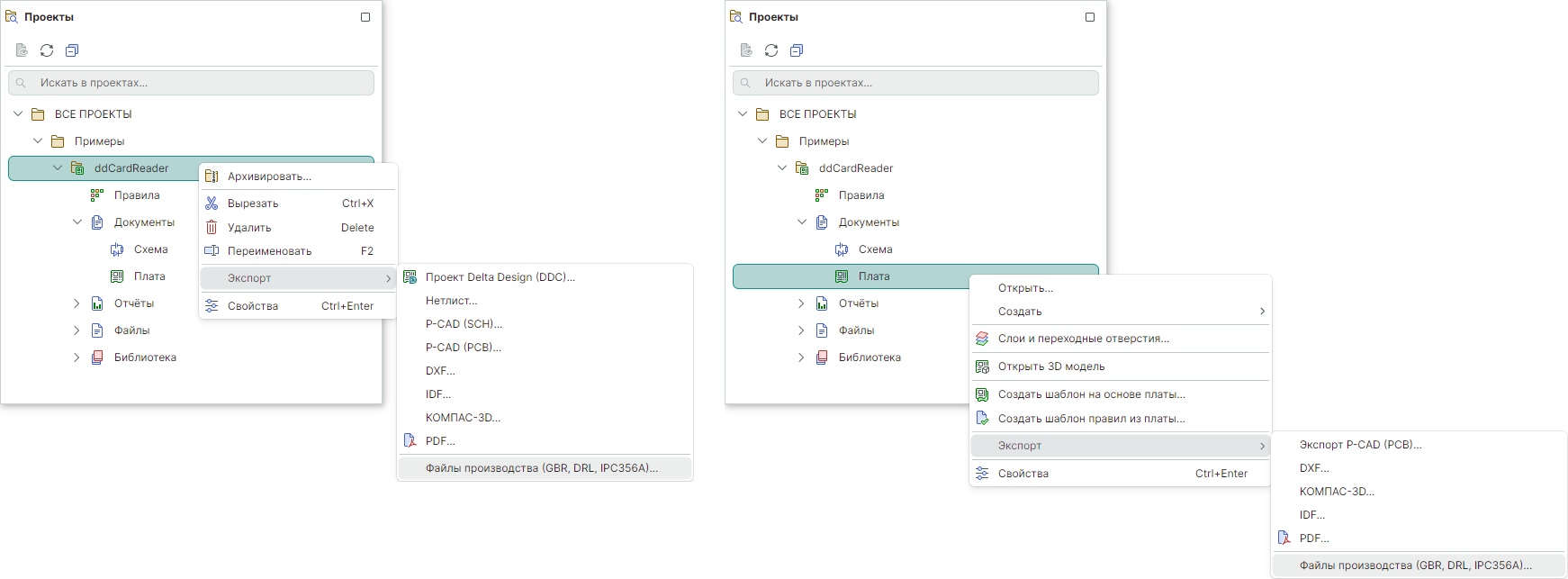Open Создать submenu in Плата context menu
The image size is (1568, 579).
1121,312
